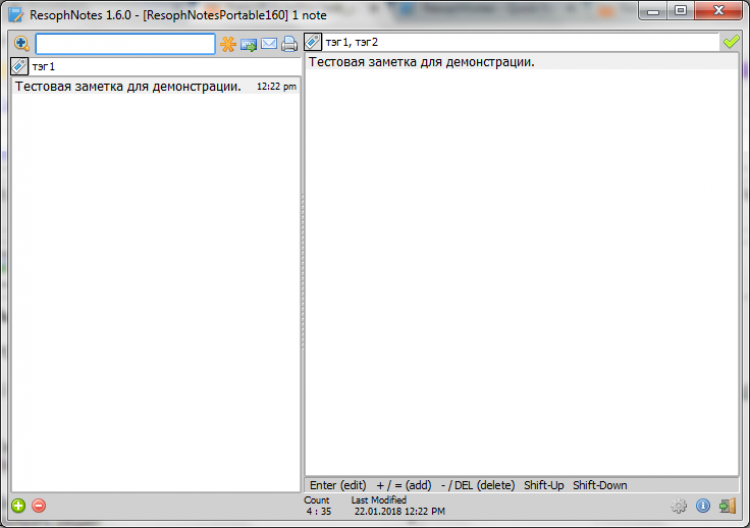This screenshot has height=528, width=750.
Task: Open settings with the gear icon
Action: (x=679, y=506)
